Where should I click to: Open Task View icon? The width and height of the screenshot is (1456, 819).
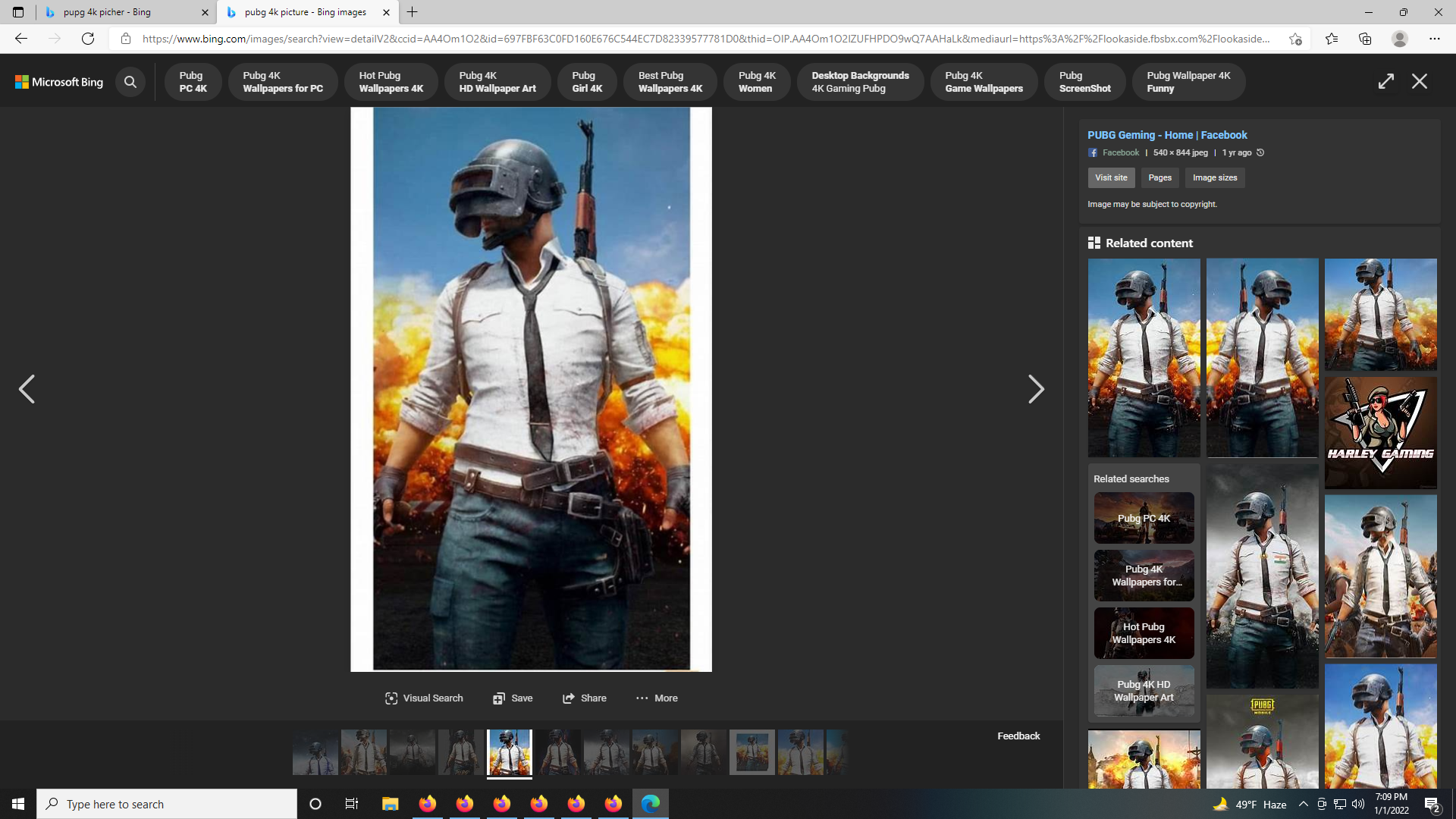352,804
